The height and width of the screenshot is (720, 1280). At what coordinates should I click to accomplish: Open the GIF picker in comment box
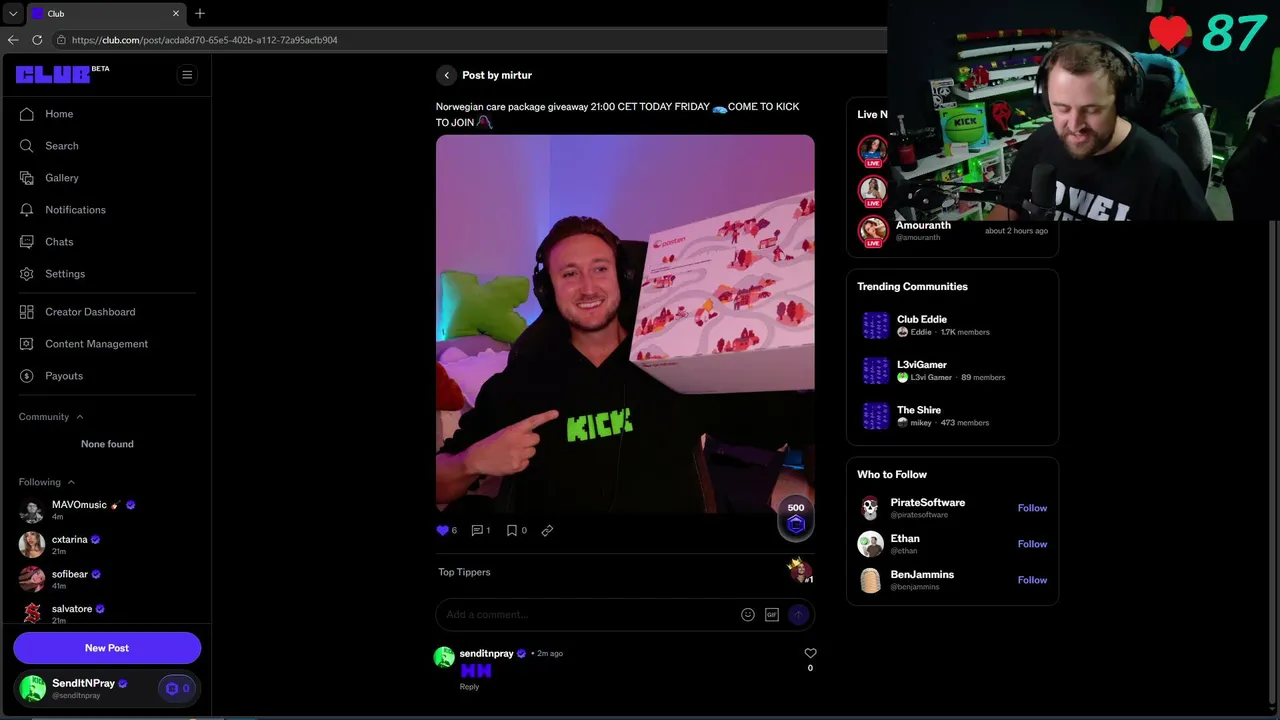click(x=772, y=615)
